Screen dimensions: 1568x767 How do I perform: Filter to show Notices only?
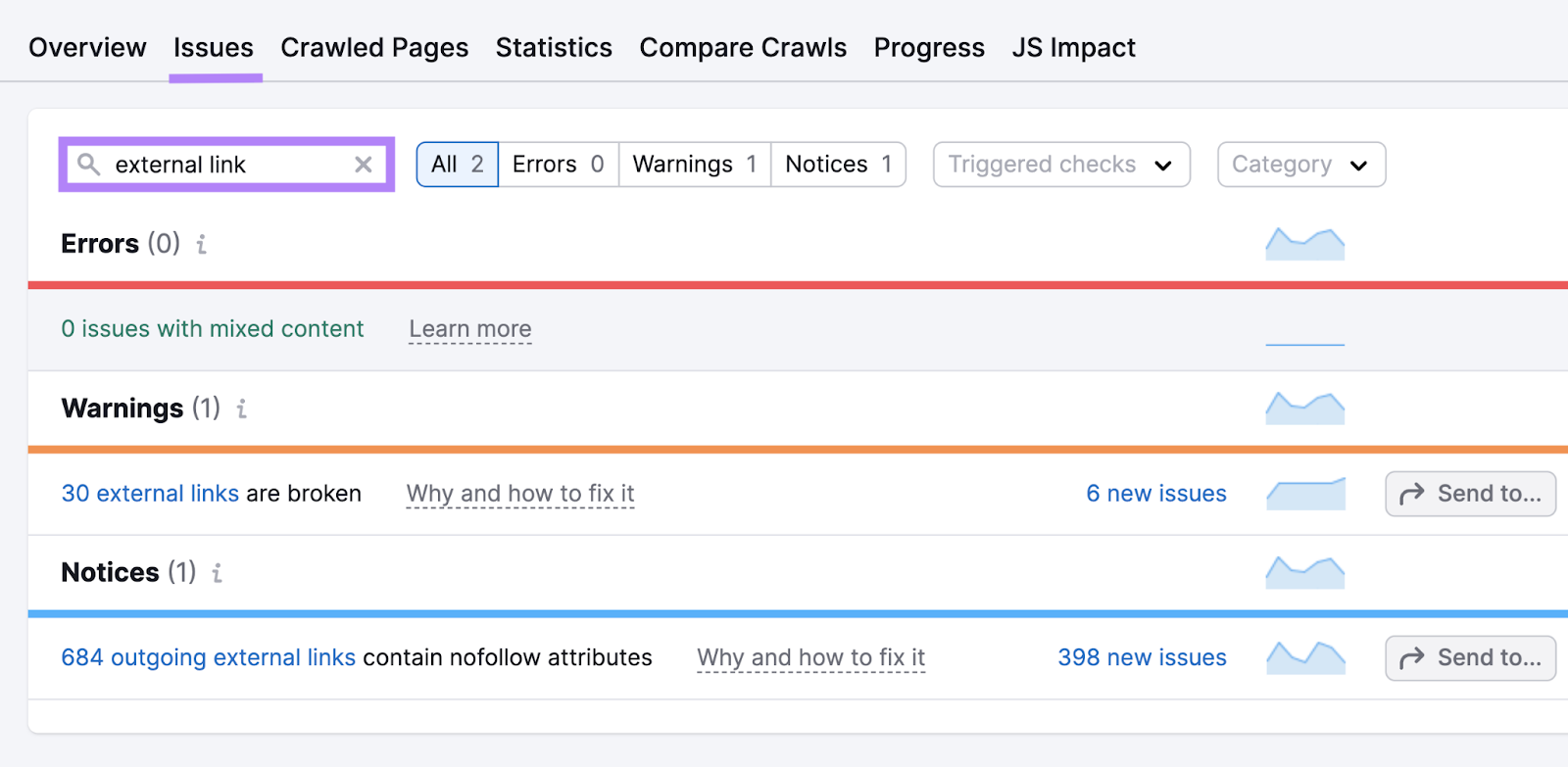click(x=838, y=165)
